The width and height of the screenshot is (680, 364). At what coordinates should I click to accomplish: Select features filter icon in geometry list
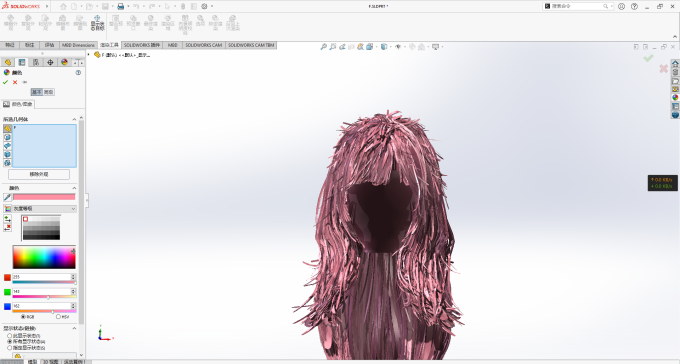7,163
